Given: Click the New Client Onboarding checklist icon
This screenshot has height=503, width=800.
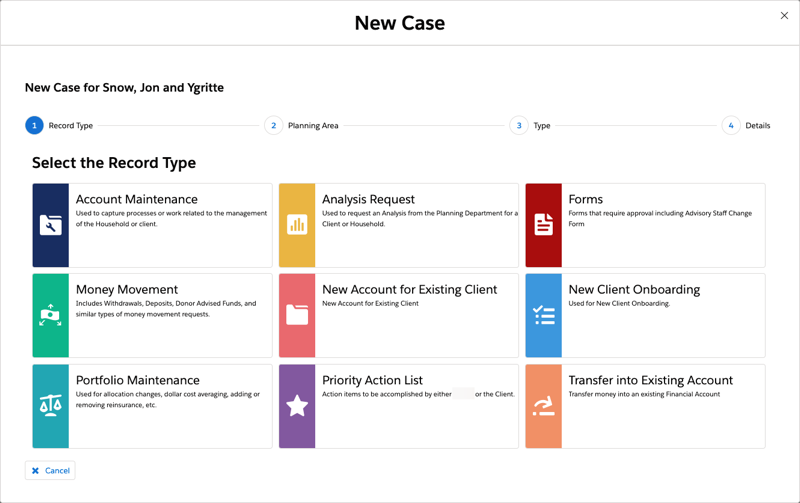Looking at the screenshot, I should tap(543, 316).
